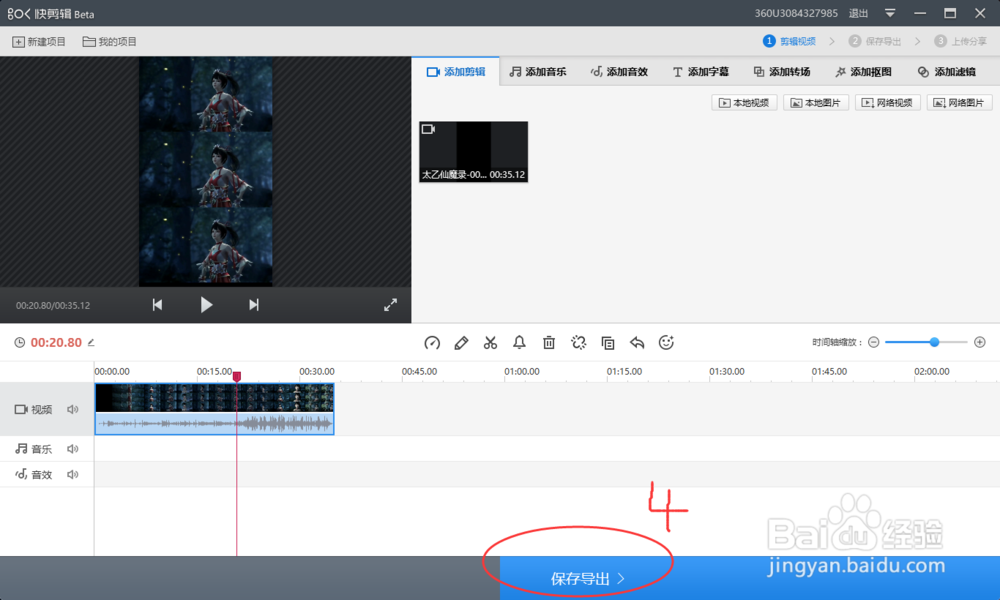Mute the 视频 track speaker

coord(73,409)
